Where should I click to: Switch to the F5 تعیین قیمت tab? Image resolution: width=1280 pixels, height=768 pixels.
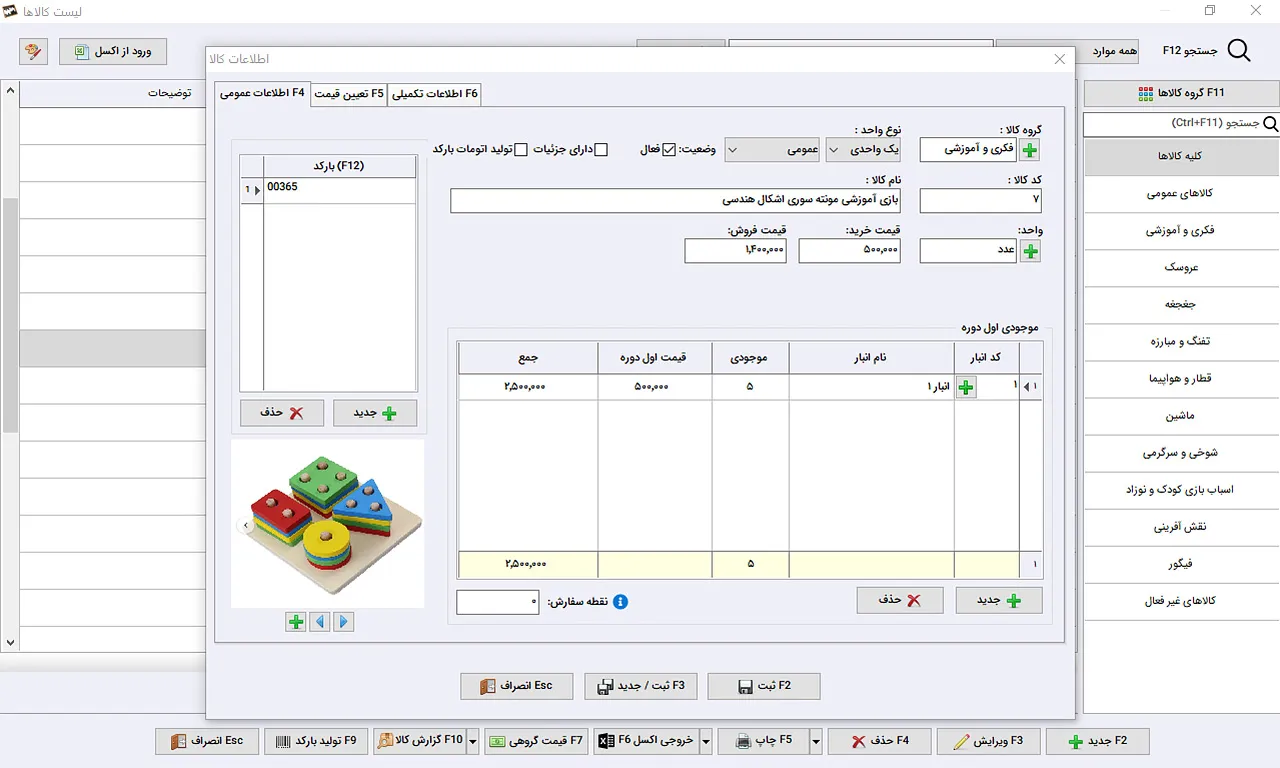coord(349,94)
